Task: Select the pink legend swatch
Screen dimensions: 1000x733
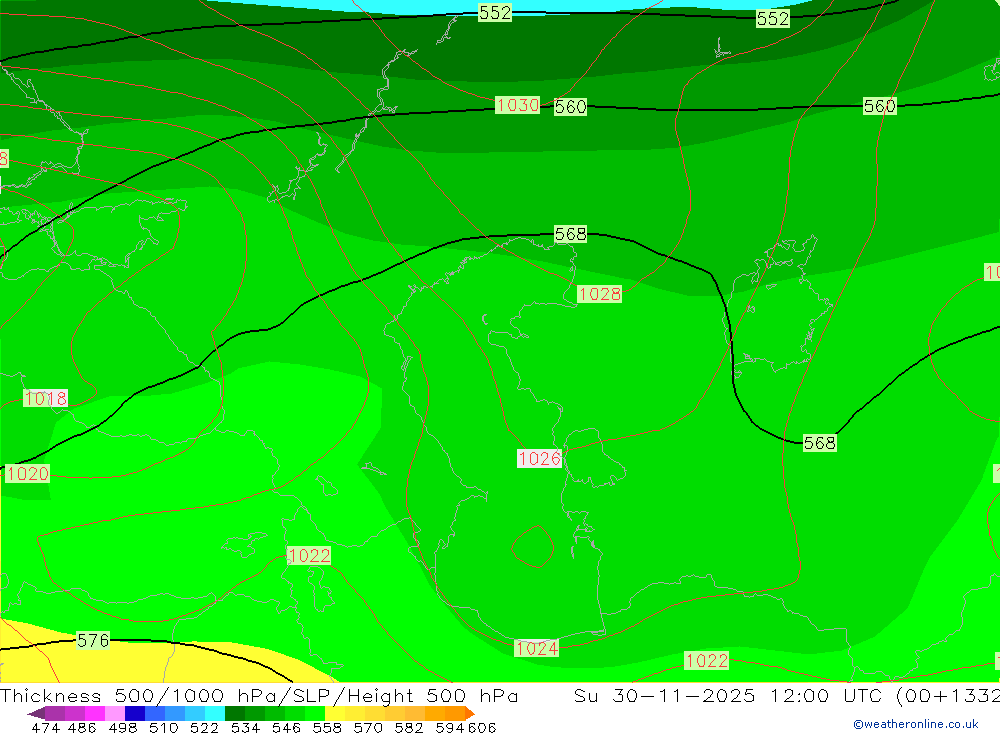Action: [115, 713]
